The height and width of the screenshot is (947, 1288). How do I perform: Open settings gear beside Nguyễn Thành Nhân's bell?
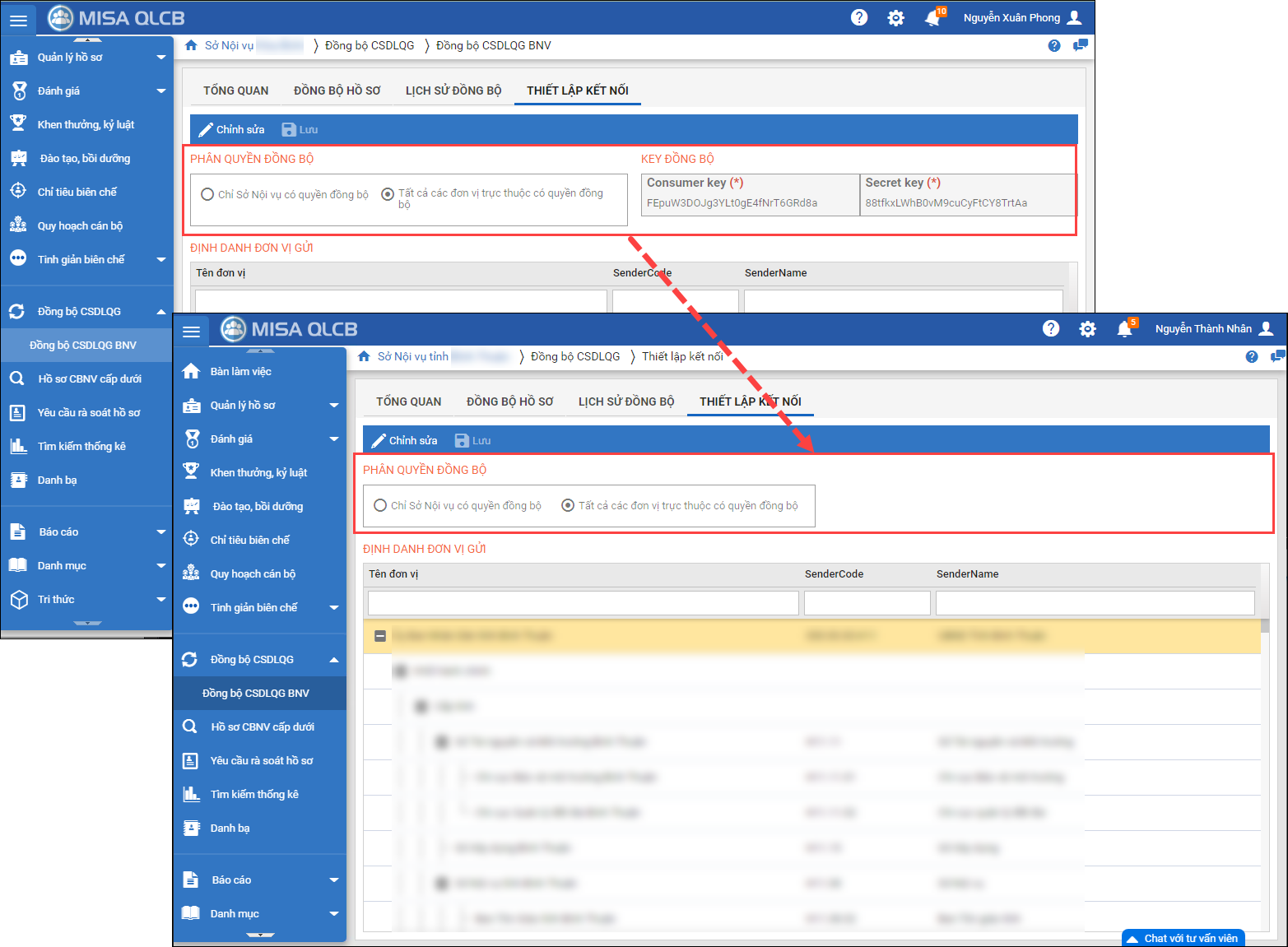click(1087, 329)
